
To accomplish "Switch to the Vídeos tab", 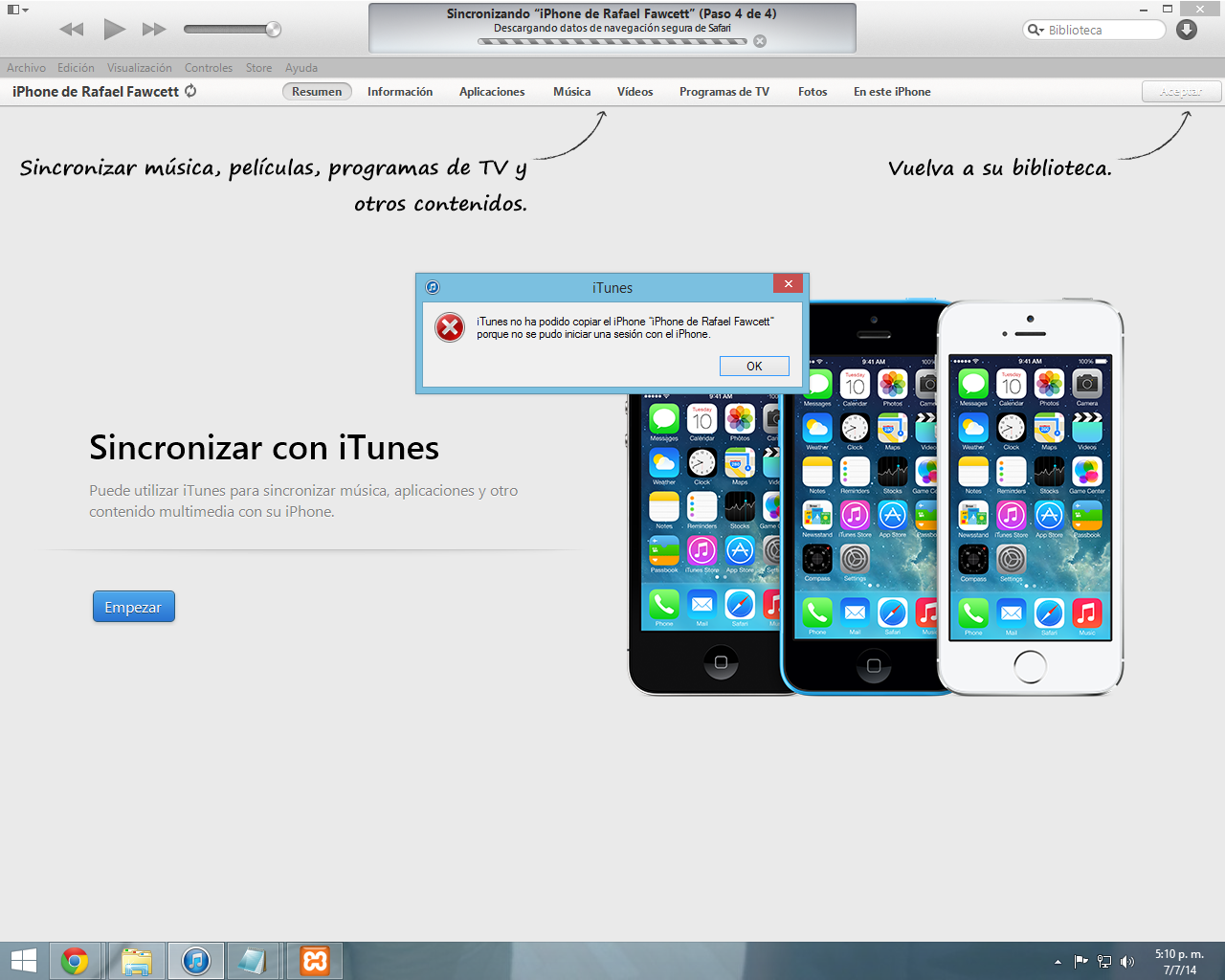I will tap(635, 92).
